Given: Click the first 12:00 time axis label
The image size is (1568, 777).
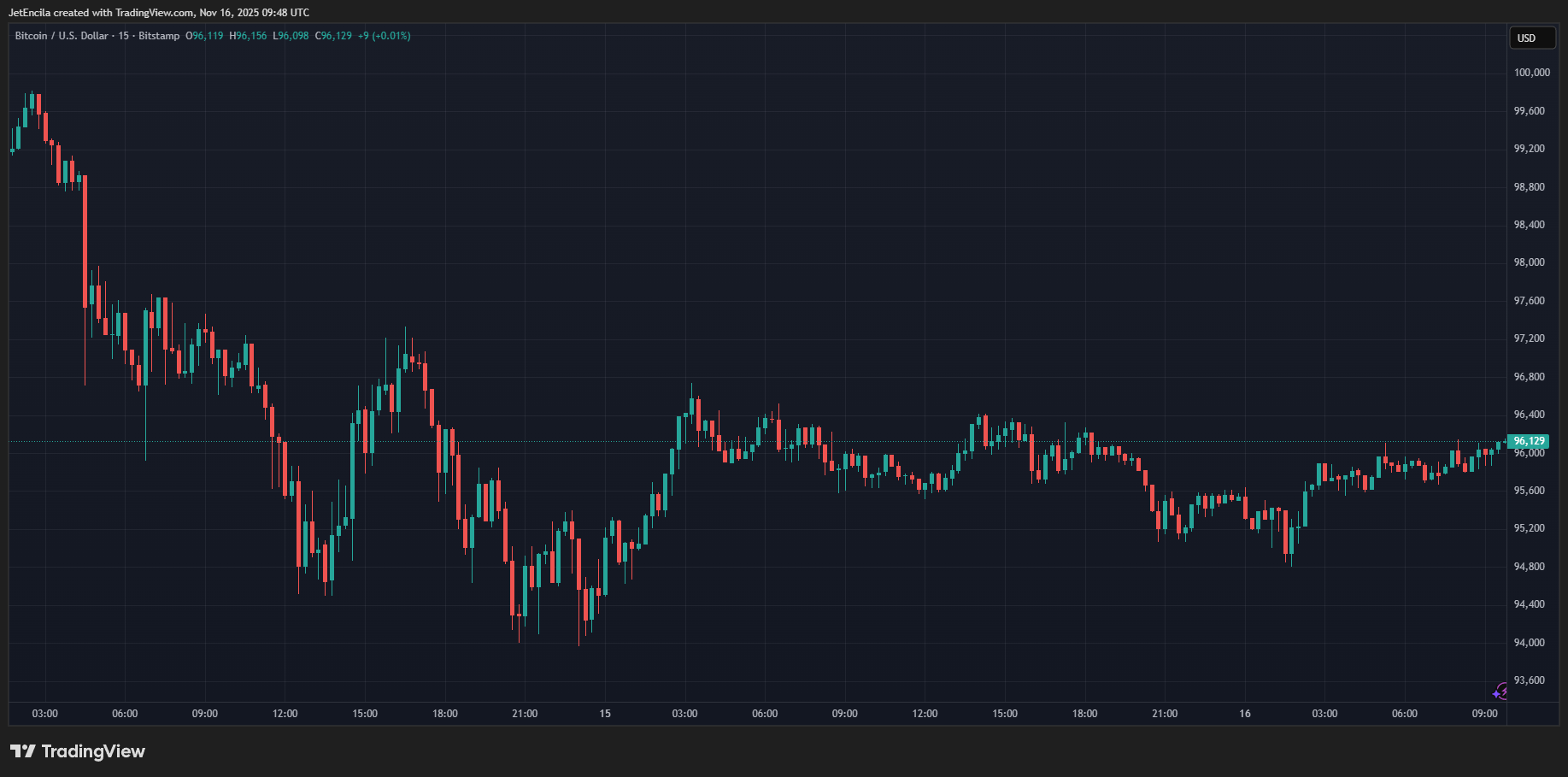Looking at the screenshot, I should [285, 714].
